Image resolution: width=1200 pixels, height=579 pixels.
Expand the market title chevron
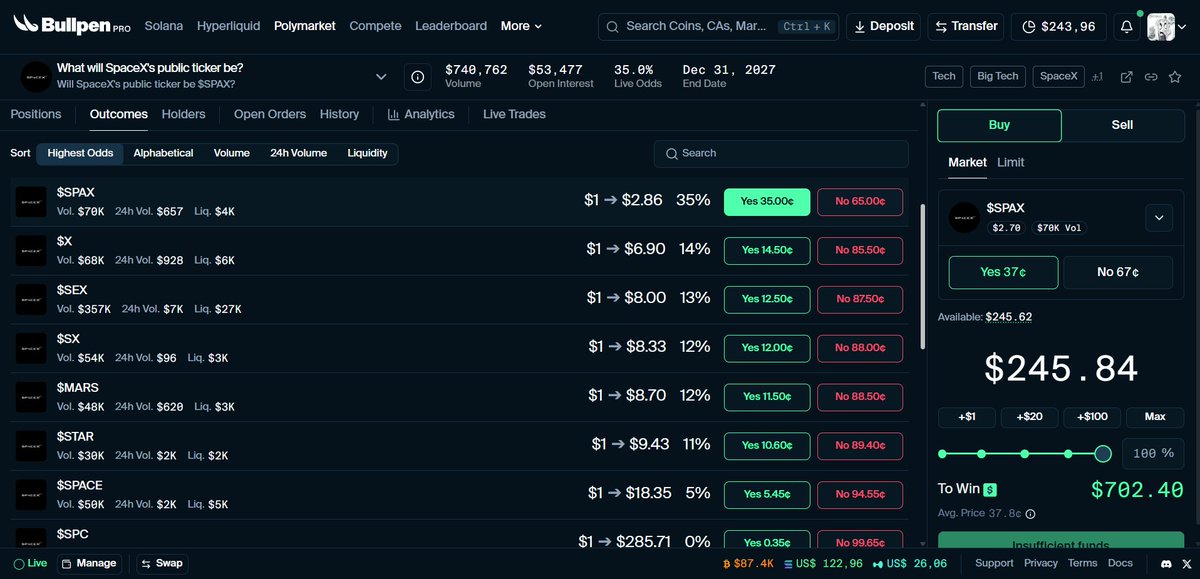click(381, 76)
